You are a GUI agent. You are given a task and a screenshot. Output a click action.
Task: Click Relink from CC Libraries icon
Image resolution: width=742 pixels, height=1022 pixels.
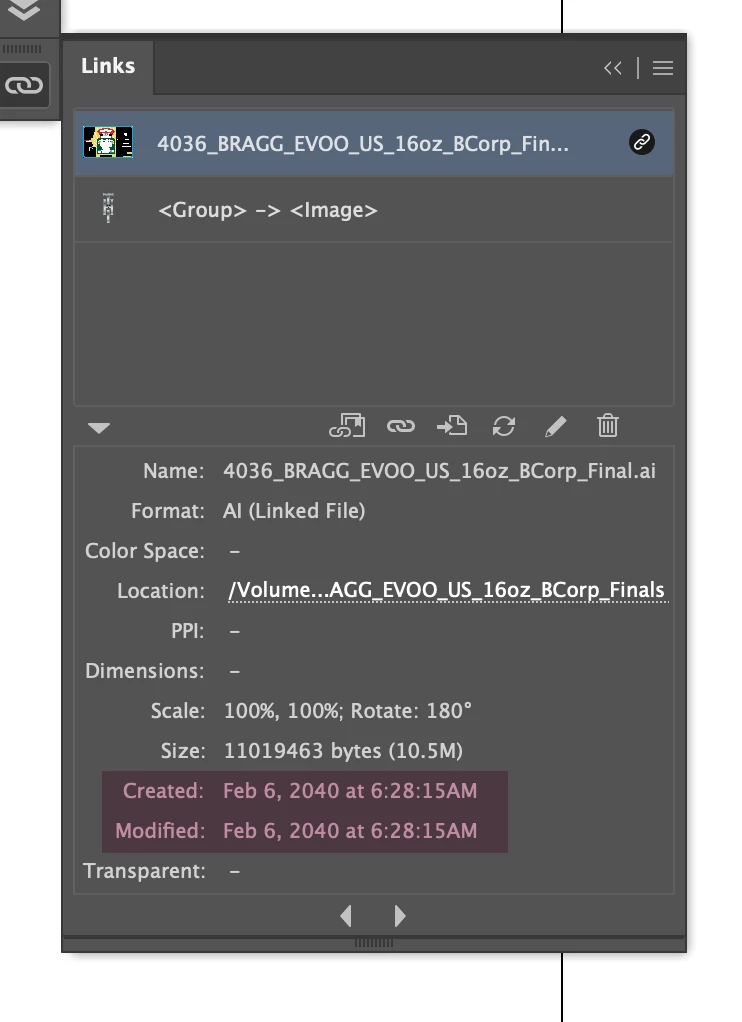point(347,426)
